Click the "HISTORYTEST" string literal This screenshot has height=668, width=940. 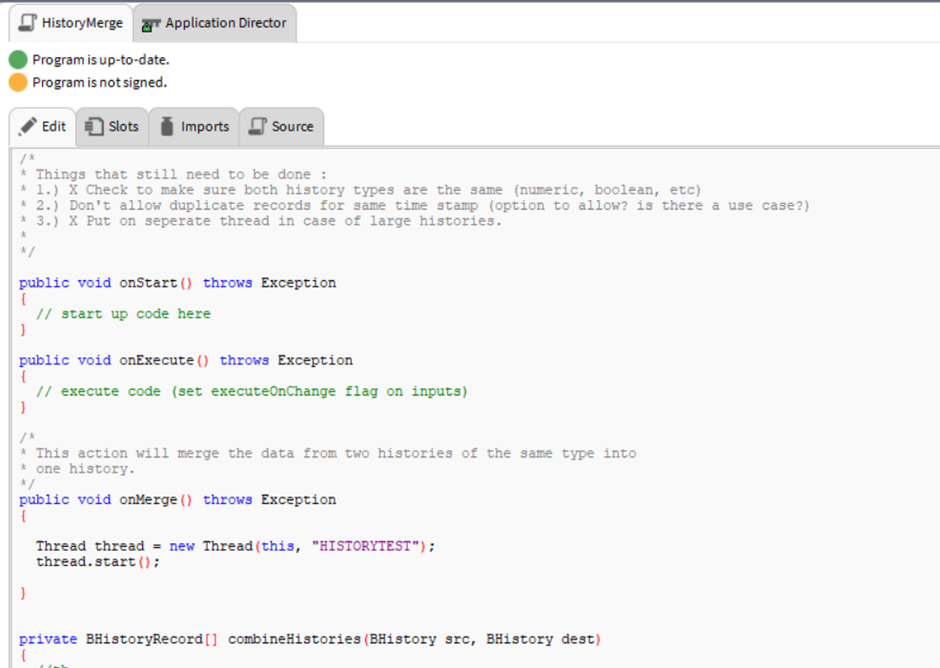click(x=369, y=546)
